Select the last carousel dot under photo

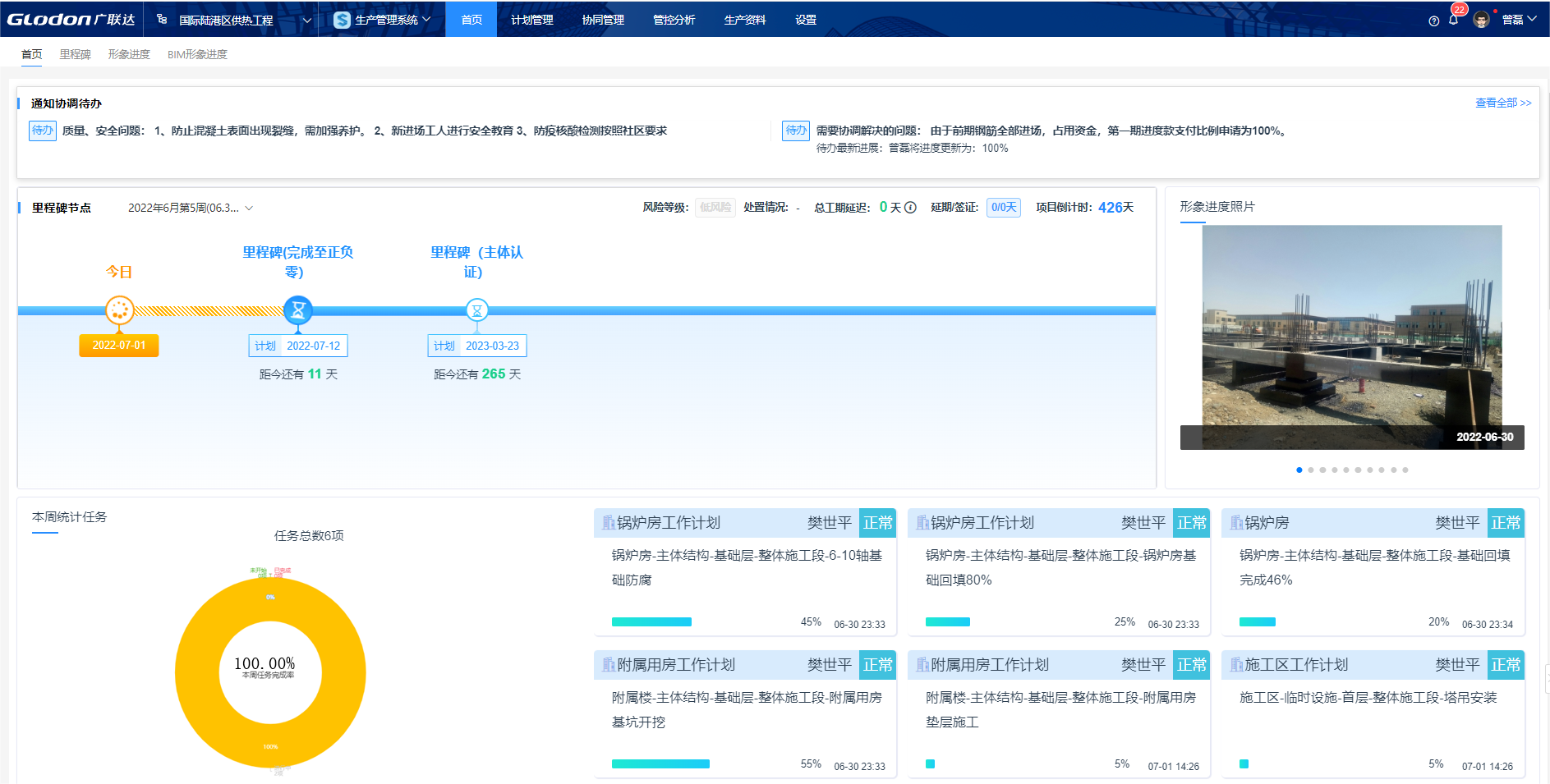tap(1405, 470)
